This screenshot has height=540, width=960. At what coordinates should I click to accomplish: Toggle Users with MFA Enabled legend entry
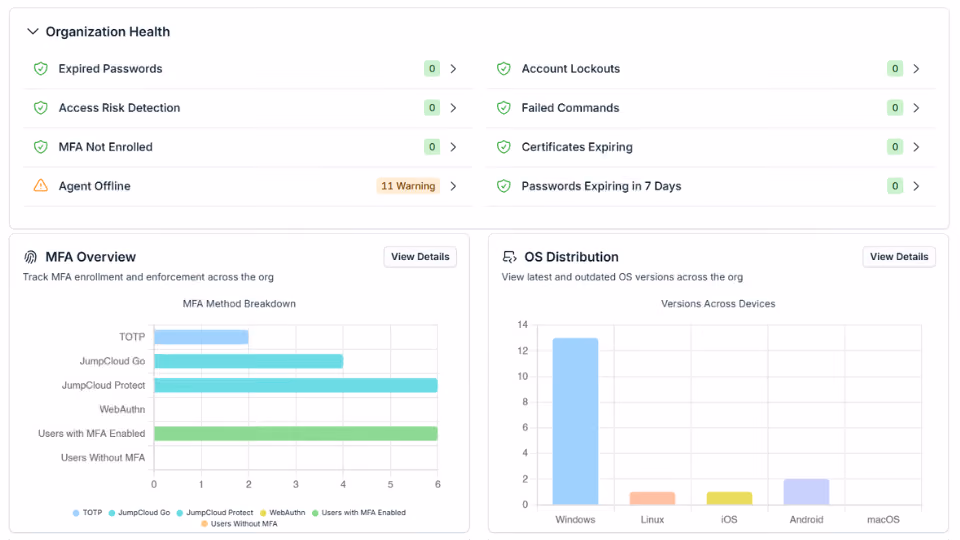[x=359, y=512]
